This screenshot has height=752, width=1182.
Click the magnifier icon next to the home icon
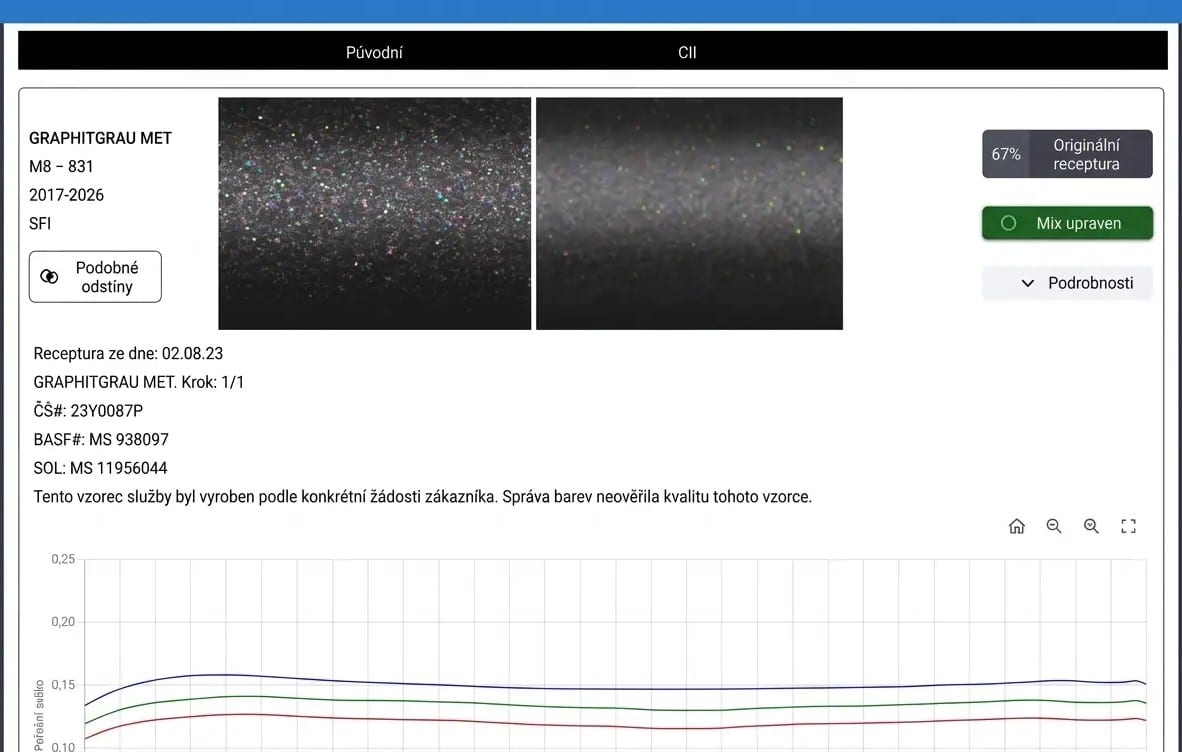[x=1054, y=526]
